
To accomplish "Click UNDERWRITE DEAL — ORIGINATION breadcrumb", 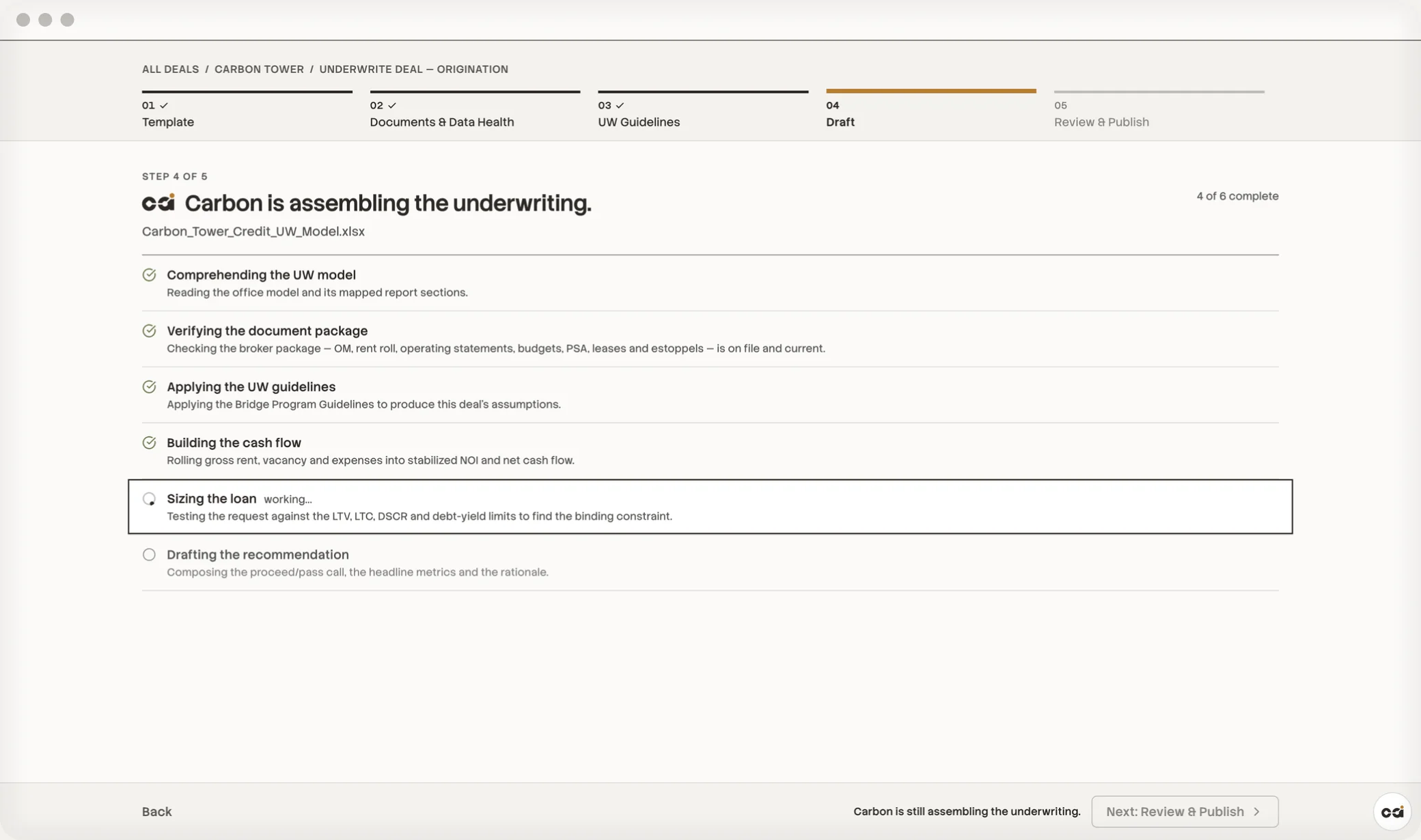I will coord(413,69).
